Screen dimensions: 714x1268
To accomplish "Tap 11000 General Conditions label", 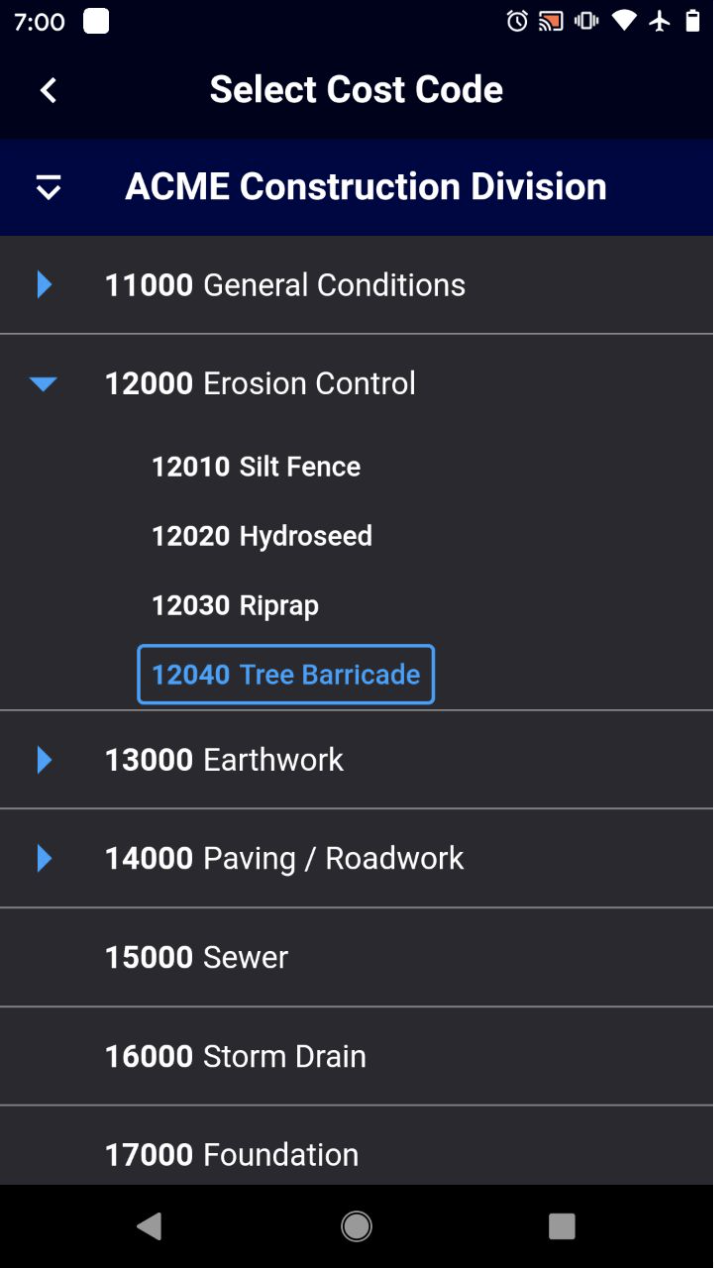I will 285,285.
